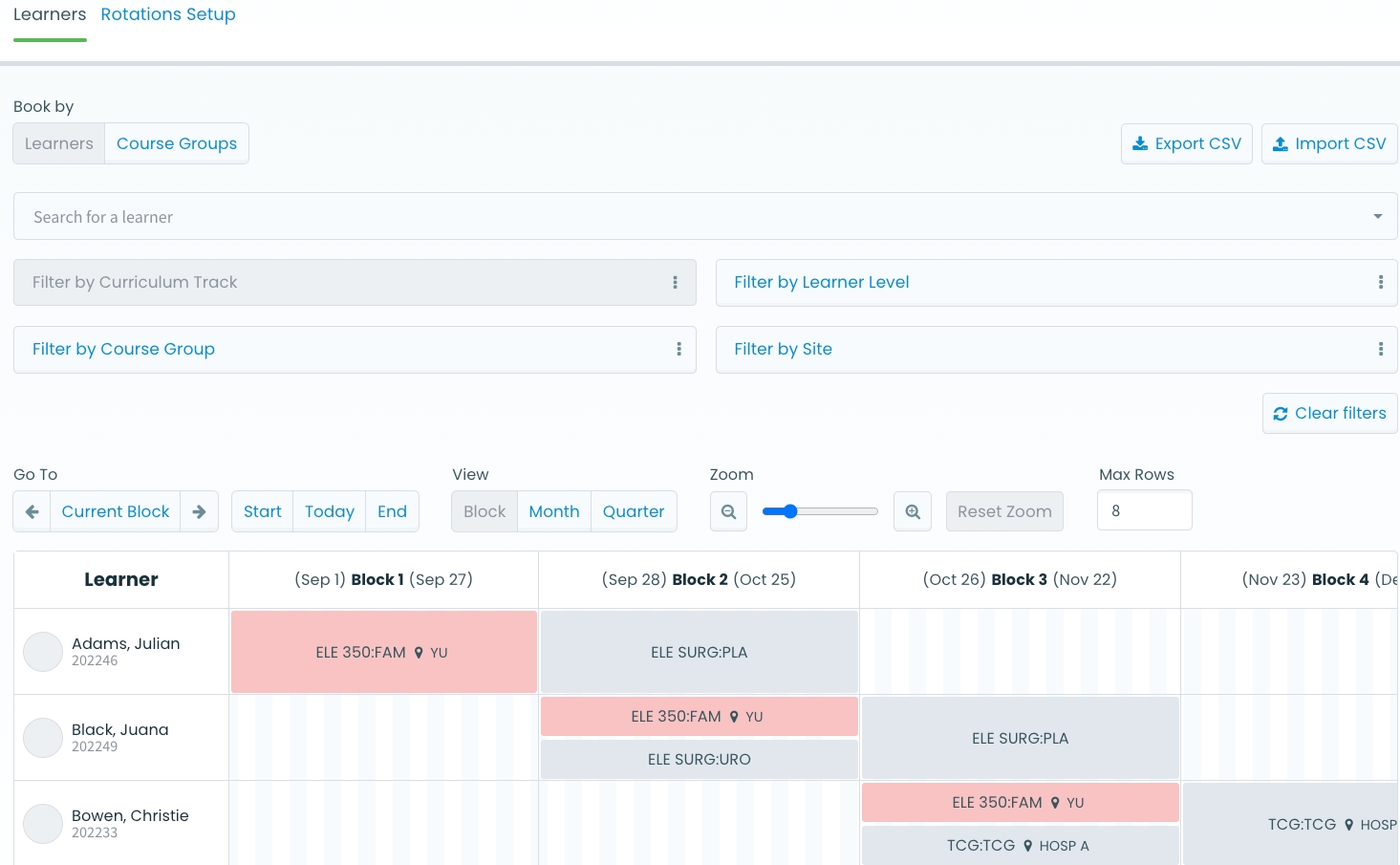Click Juana Black's avatar circle
The height and width of the screenshot is (865, 1400).
pyautogui.click(x=43, y=738)
